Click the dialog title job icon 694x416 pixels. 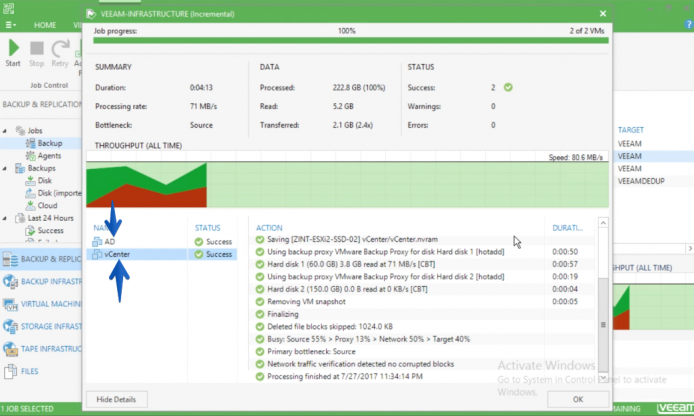coord(91,14)
